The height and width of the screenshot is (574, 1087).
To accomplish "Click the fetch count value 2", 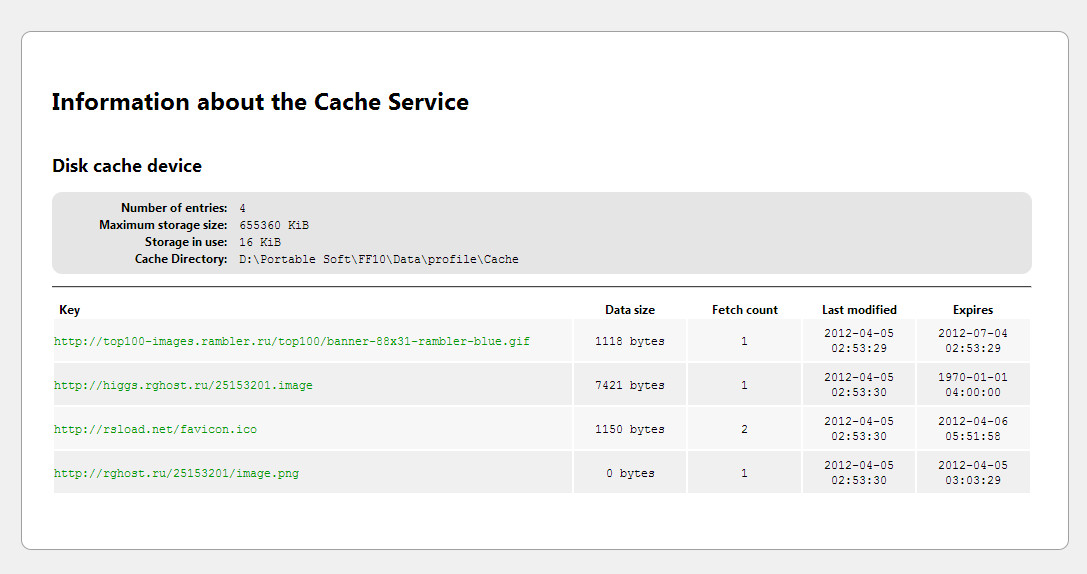I will tap(745, 430).
